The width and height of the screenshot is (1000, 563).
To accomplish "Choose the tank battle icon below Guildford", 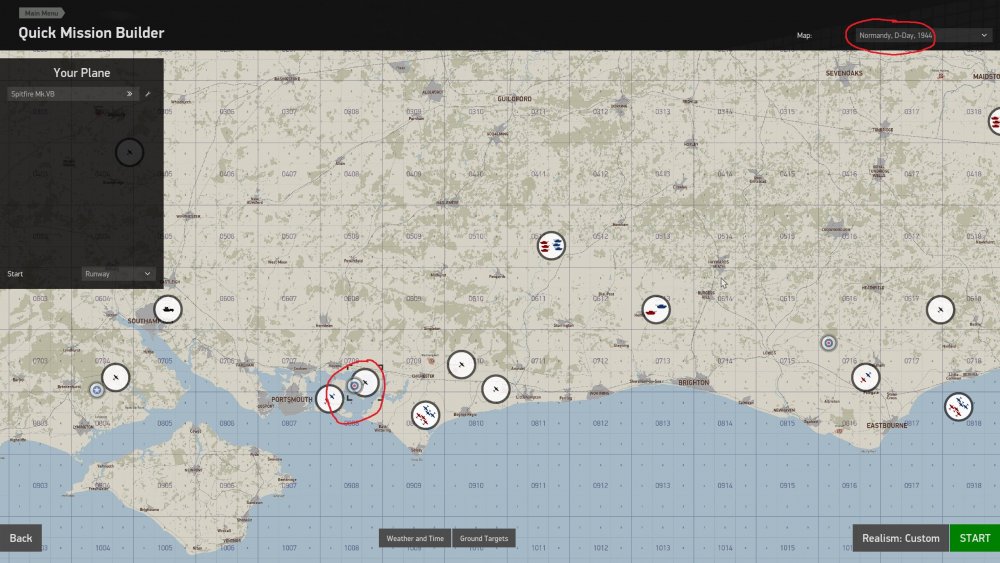I will [x=551, y=245].
